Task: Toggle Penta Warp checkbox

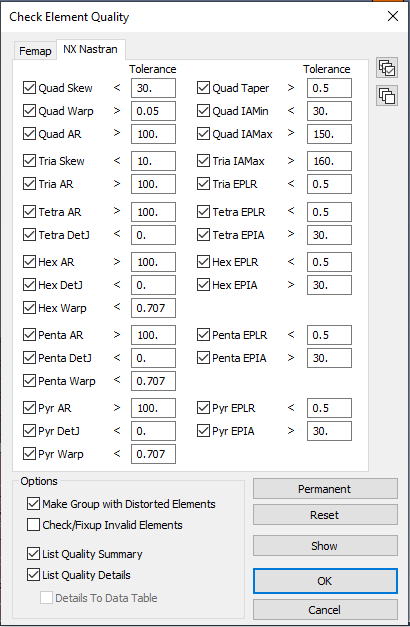Action: pyautogui.click(x=29, y=381)
